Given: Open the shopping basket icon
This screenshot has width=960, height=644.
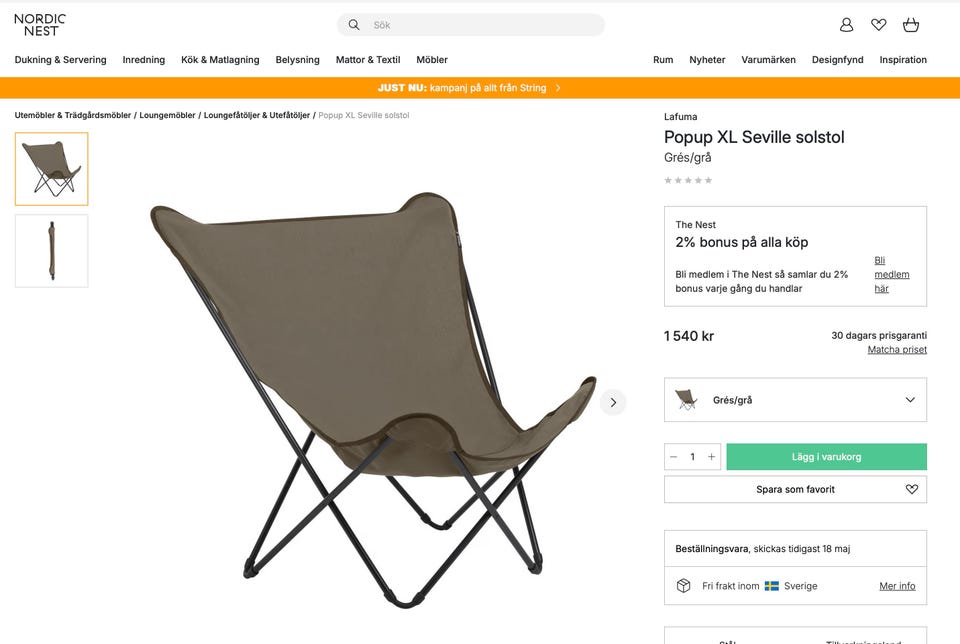Looking at the screenshot, I should [910, 25].
